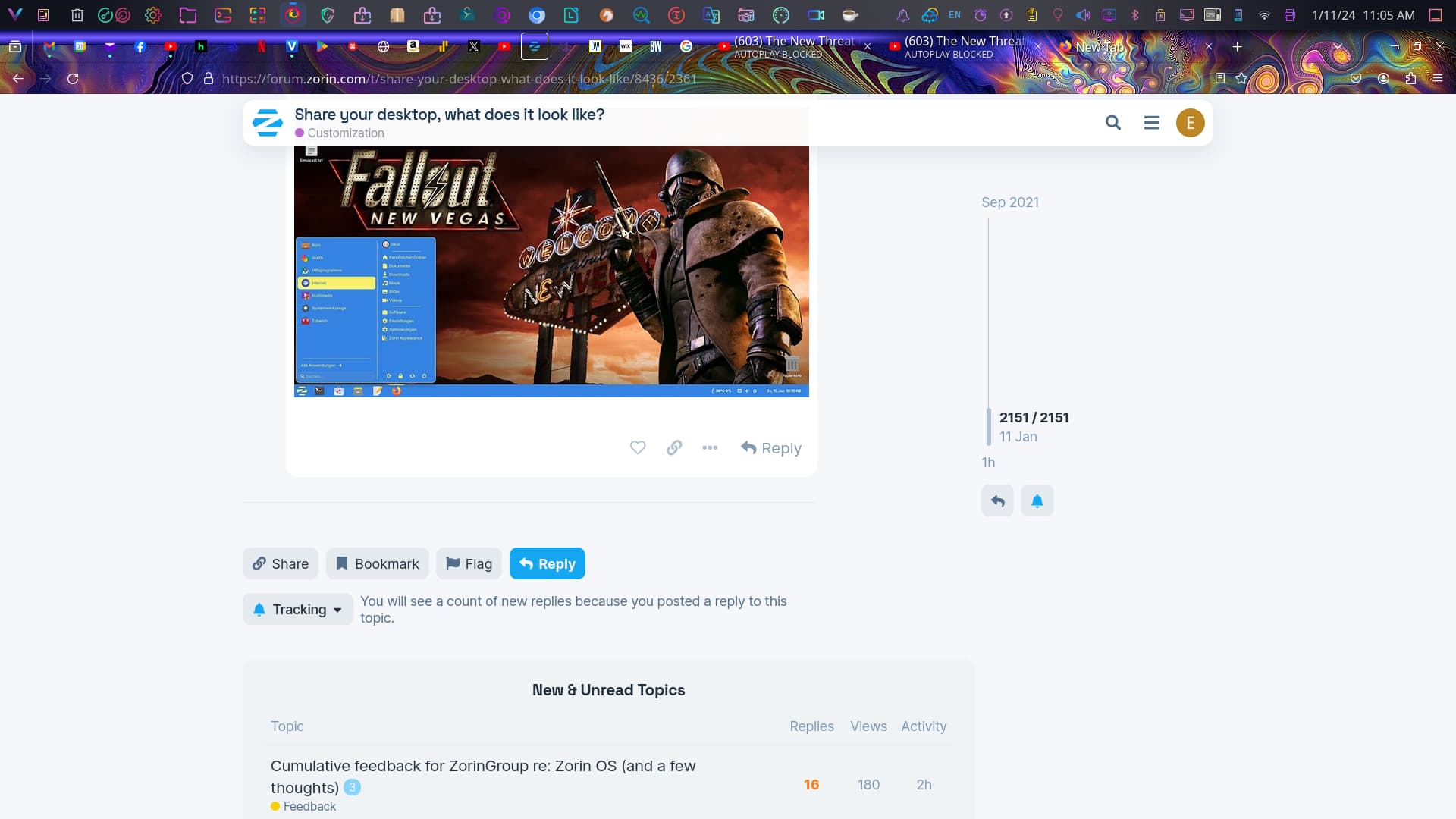Open Pocket save icon
This screenshot has height=819, width=1456.
pyautogui.click(x=1356, y=78)
